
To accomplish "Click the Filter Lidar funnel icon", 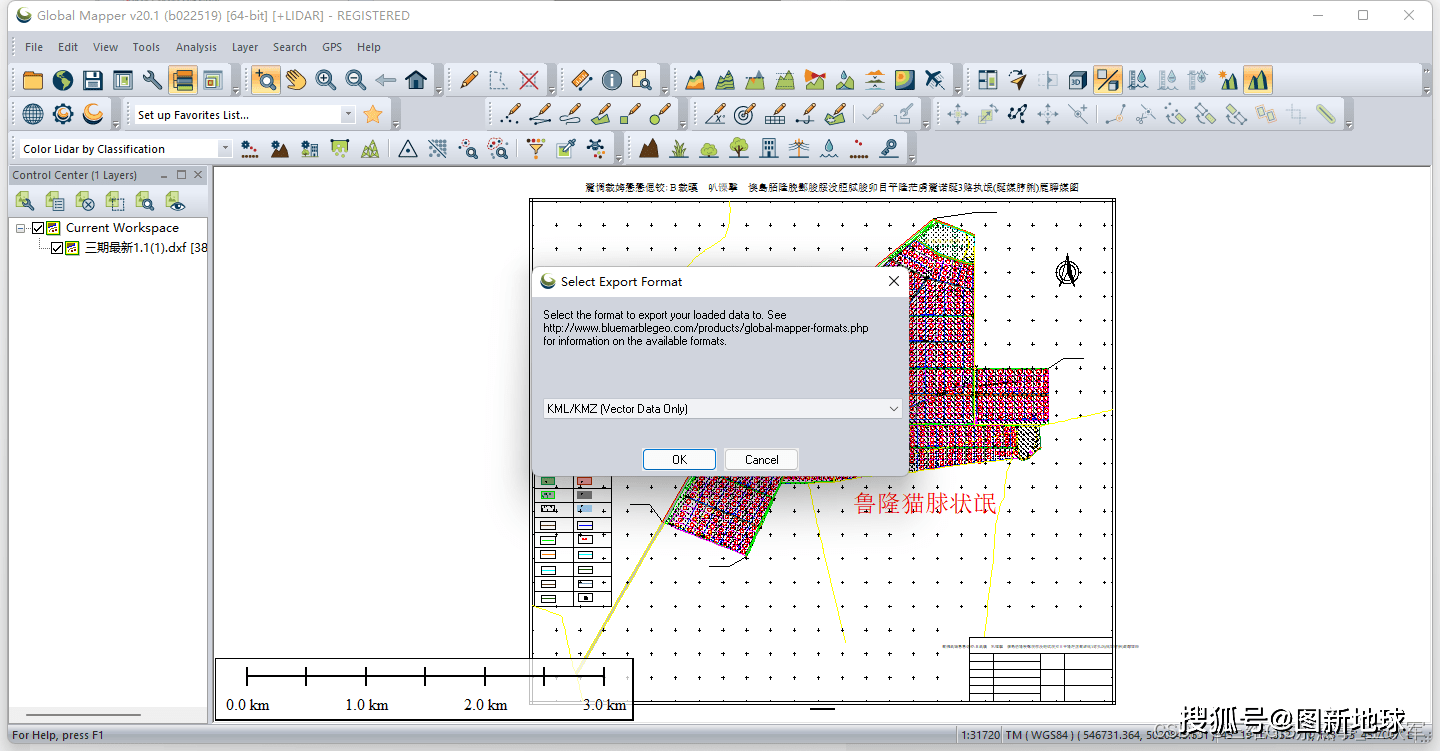I will pyautogui.click(x=536, y=149).
